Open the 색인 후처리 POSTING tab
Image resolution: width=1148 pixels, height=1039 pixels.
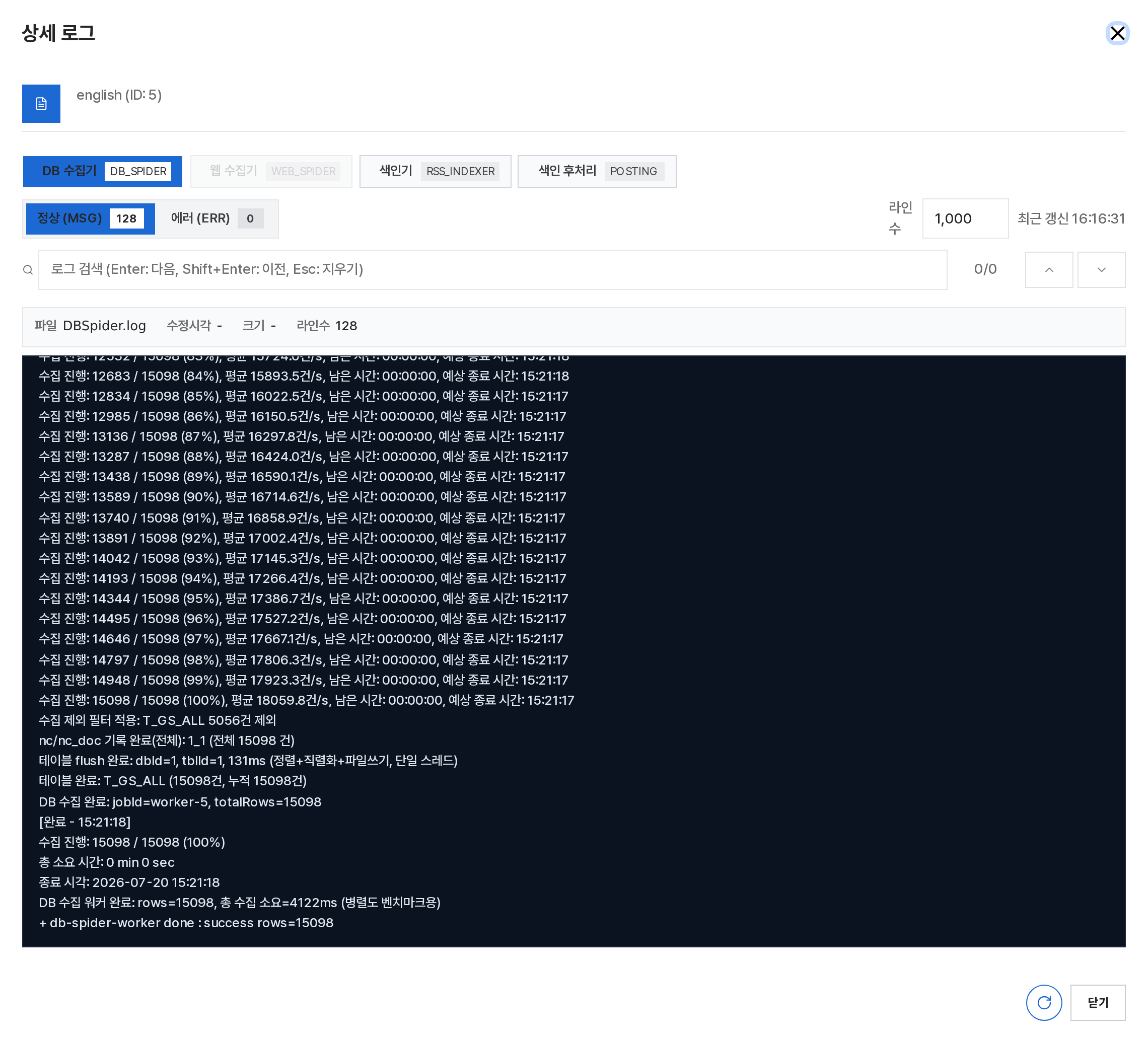tap(597, 171)
